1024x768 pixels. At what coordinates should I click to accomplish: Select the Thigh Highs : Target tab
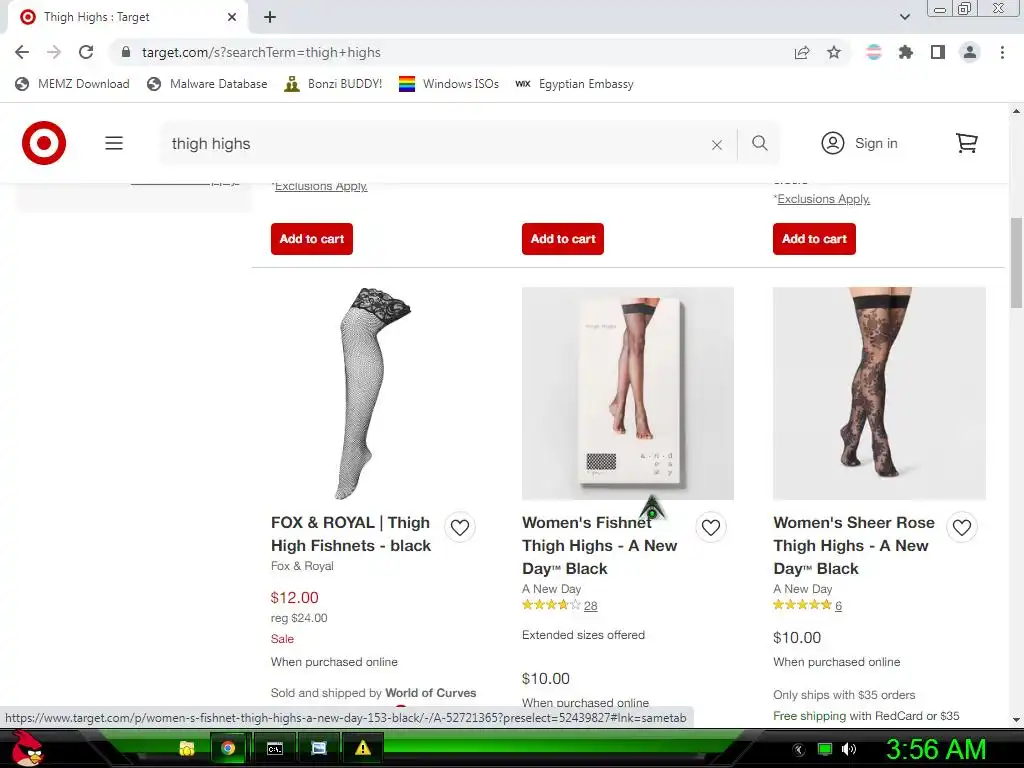[127, 17]
